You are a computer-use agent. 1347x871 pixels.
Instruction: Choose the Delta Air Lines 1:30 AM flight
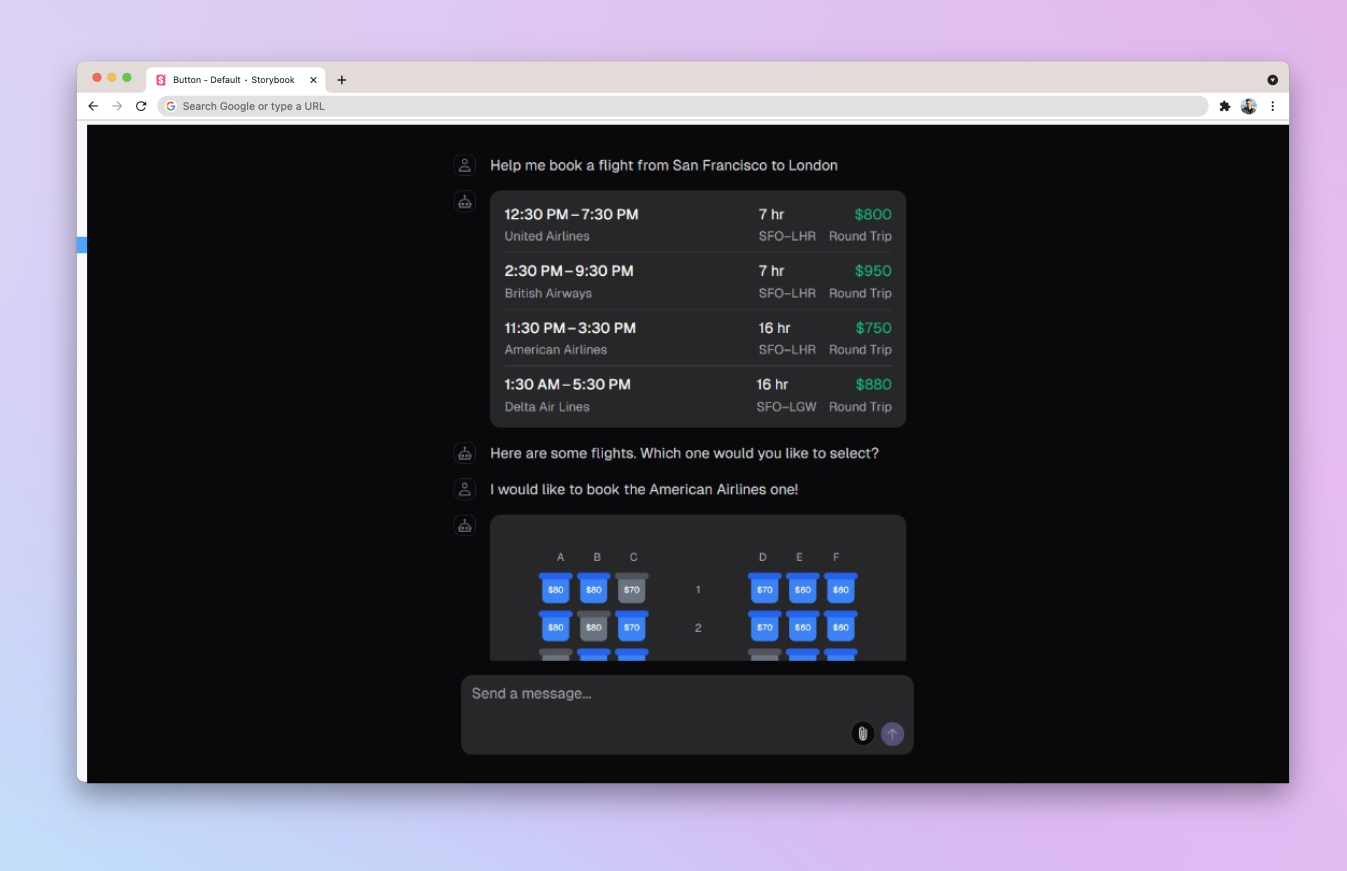(698, 395)
